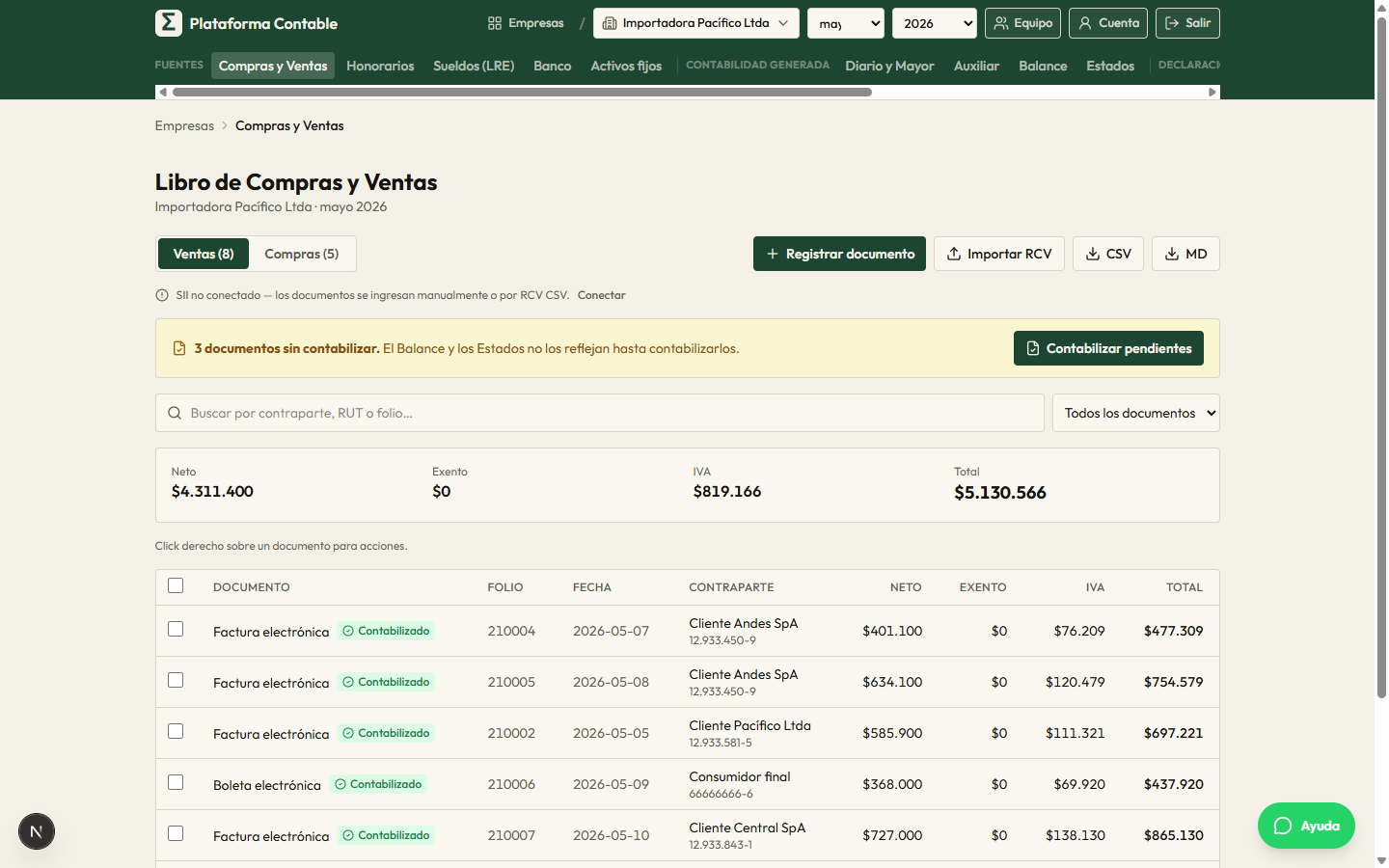Click the people icon on the Equipo button

coord(1001,23)
